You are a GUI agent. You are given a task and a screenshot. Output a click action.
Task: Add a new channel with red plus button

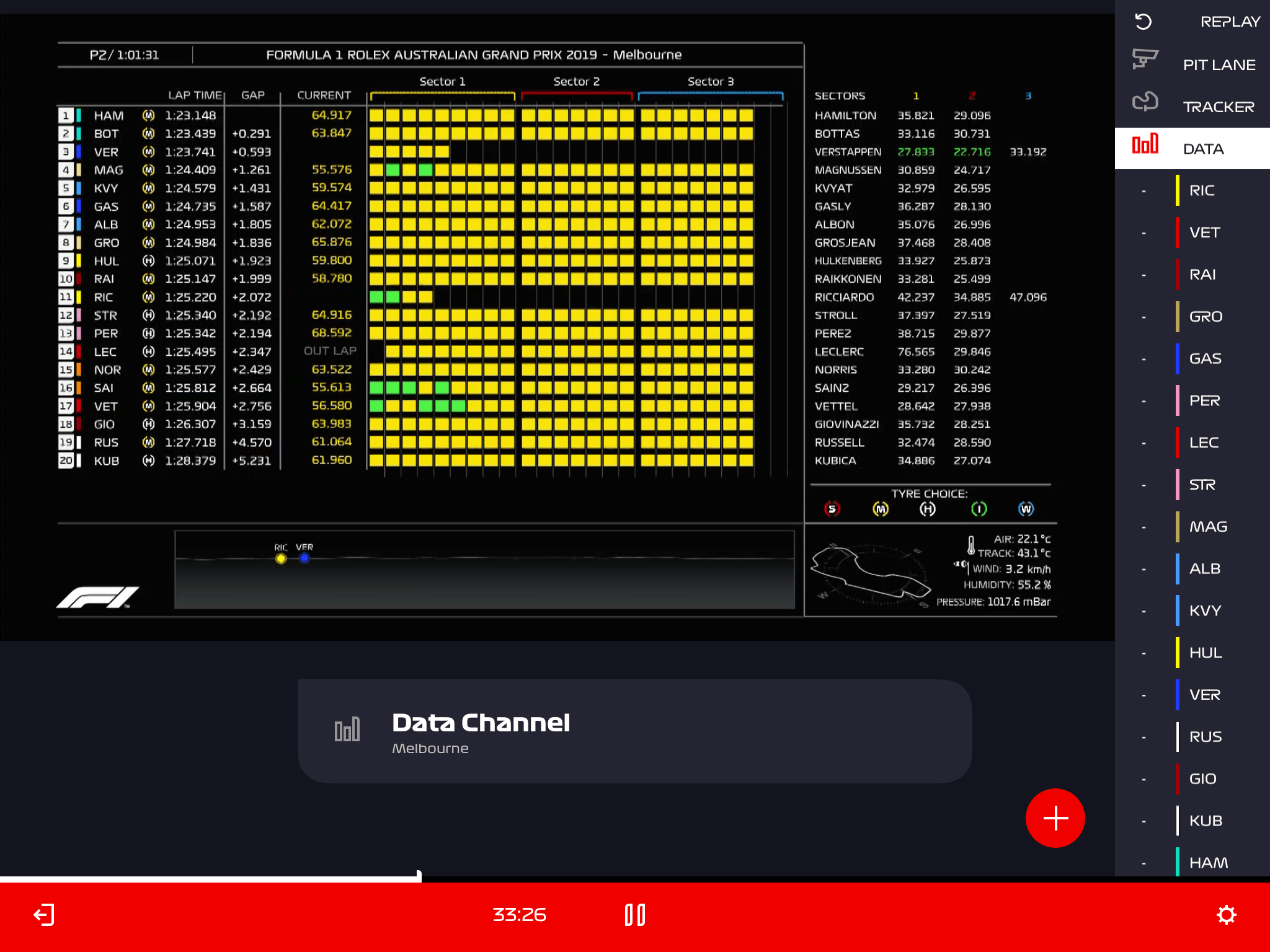pos(1055,818)
